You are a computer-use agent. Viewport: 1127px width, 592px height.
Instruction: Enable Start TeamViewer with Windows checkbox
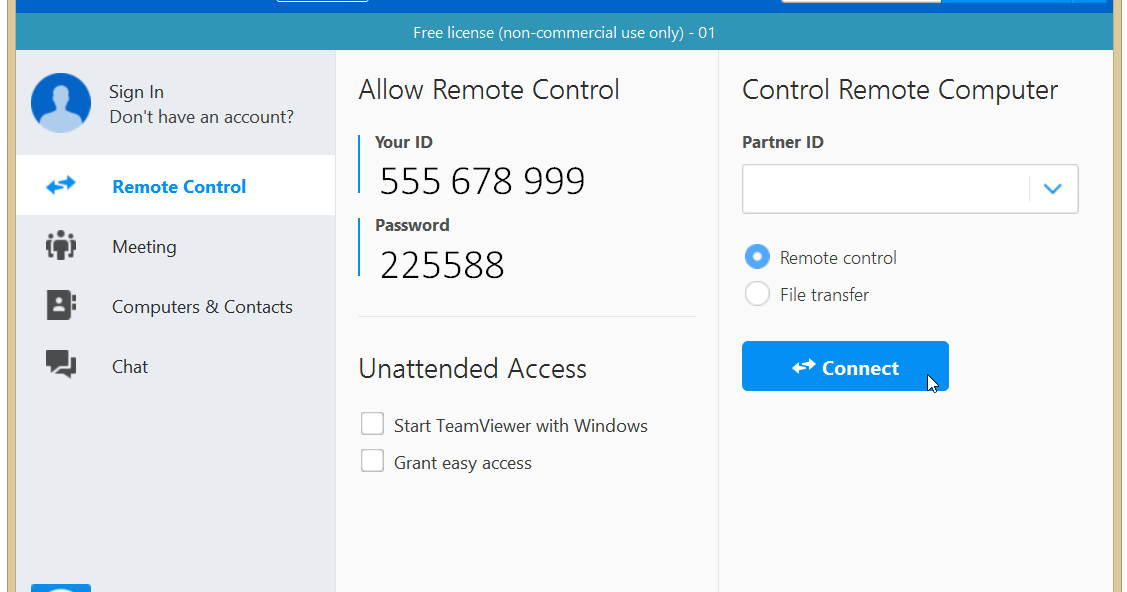click(372, 425)
